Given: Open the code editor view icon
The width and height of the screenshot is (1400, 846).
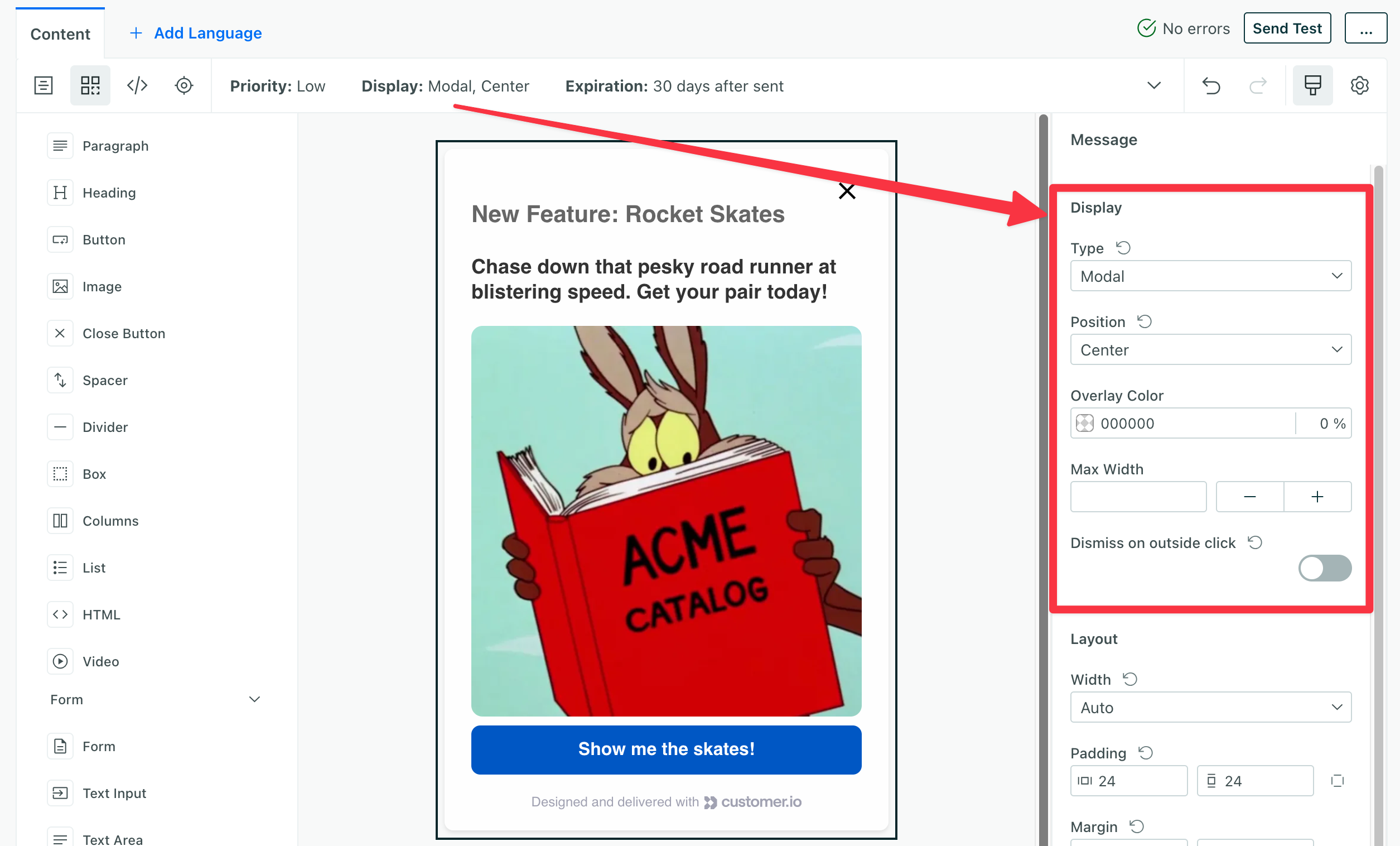Looking at the screenshot, I should (137, 85).
